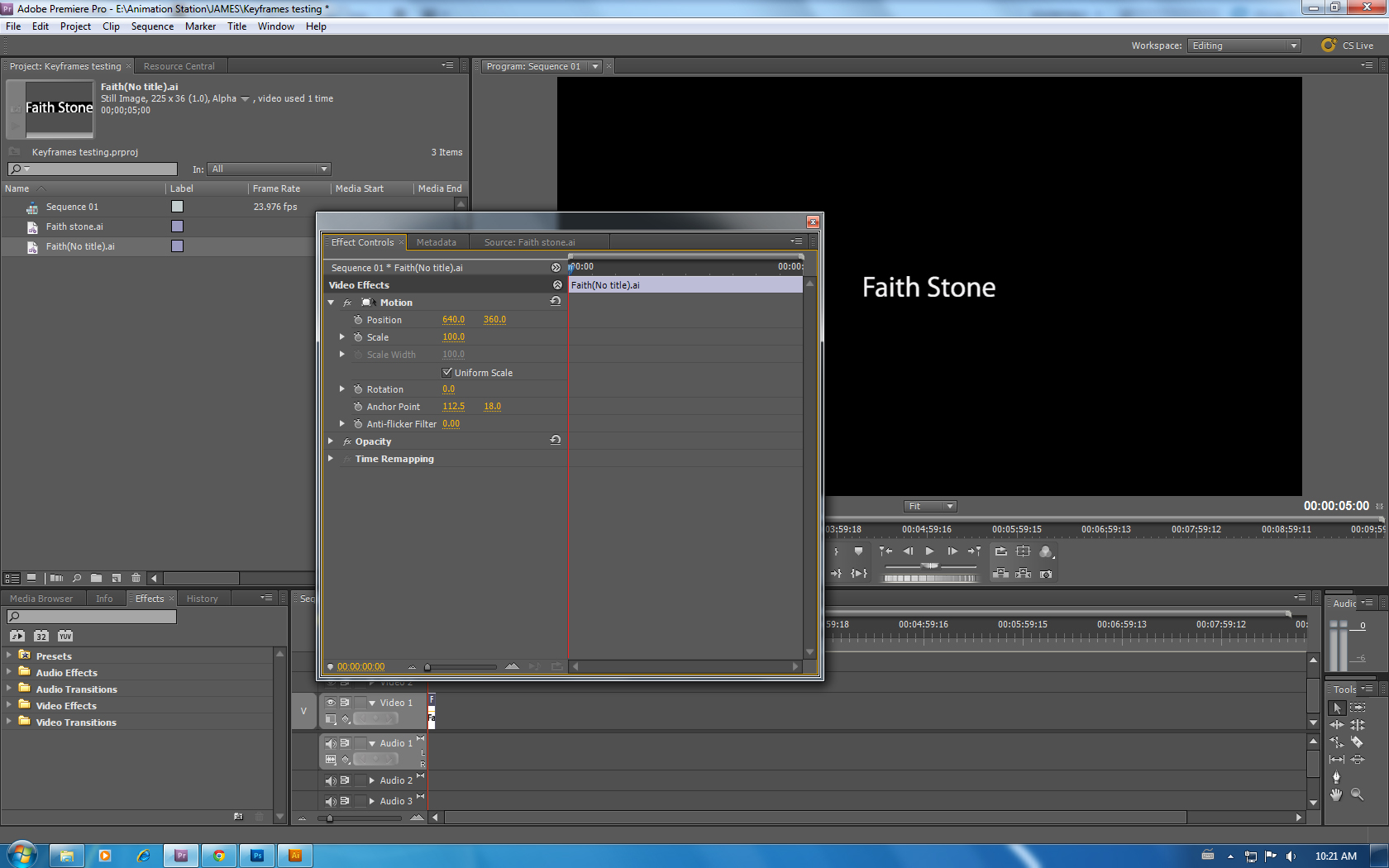Screen dimensions: 1389x868
Task: Switch to the History tab
Action: [x=202, y=599]
